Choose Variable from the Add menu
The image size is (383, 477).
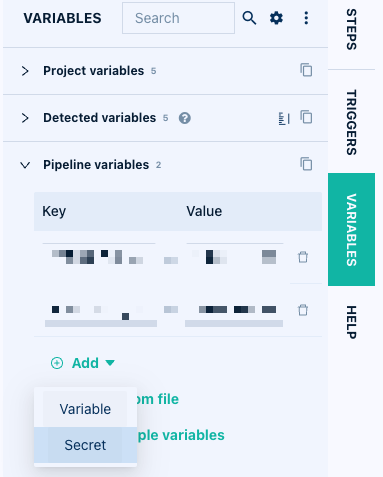tap(85, 409)
